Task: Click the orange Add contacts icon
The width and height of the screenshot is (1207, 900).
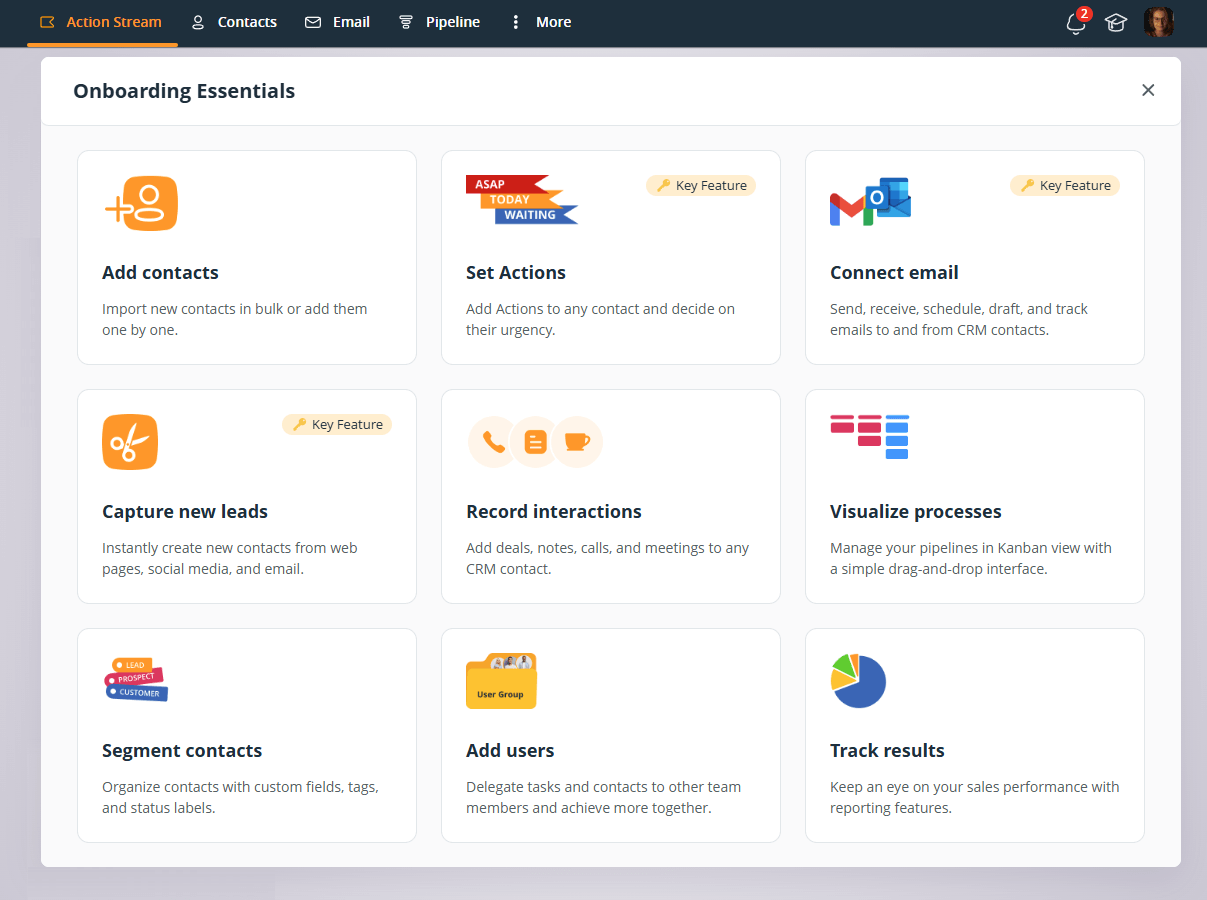Action: coord(141,204)
